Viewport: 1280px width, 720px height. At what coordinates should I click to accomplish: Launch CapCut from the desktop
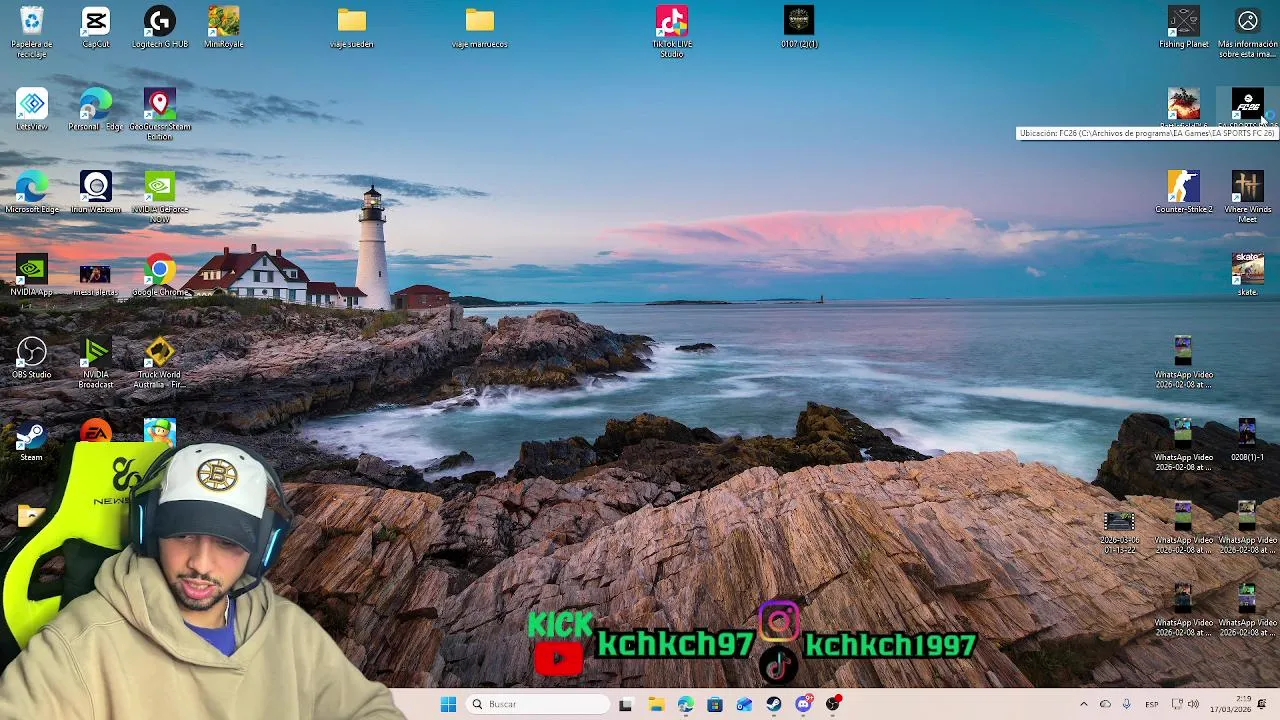[96, 27]
